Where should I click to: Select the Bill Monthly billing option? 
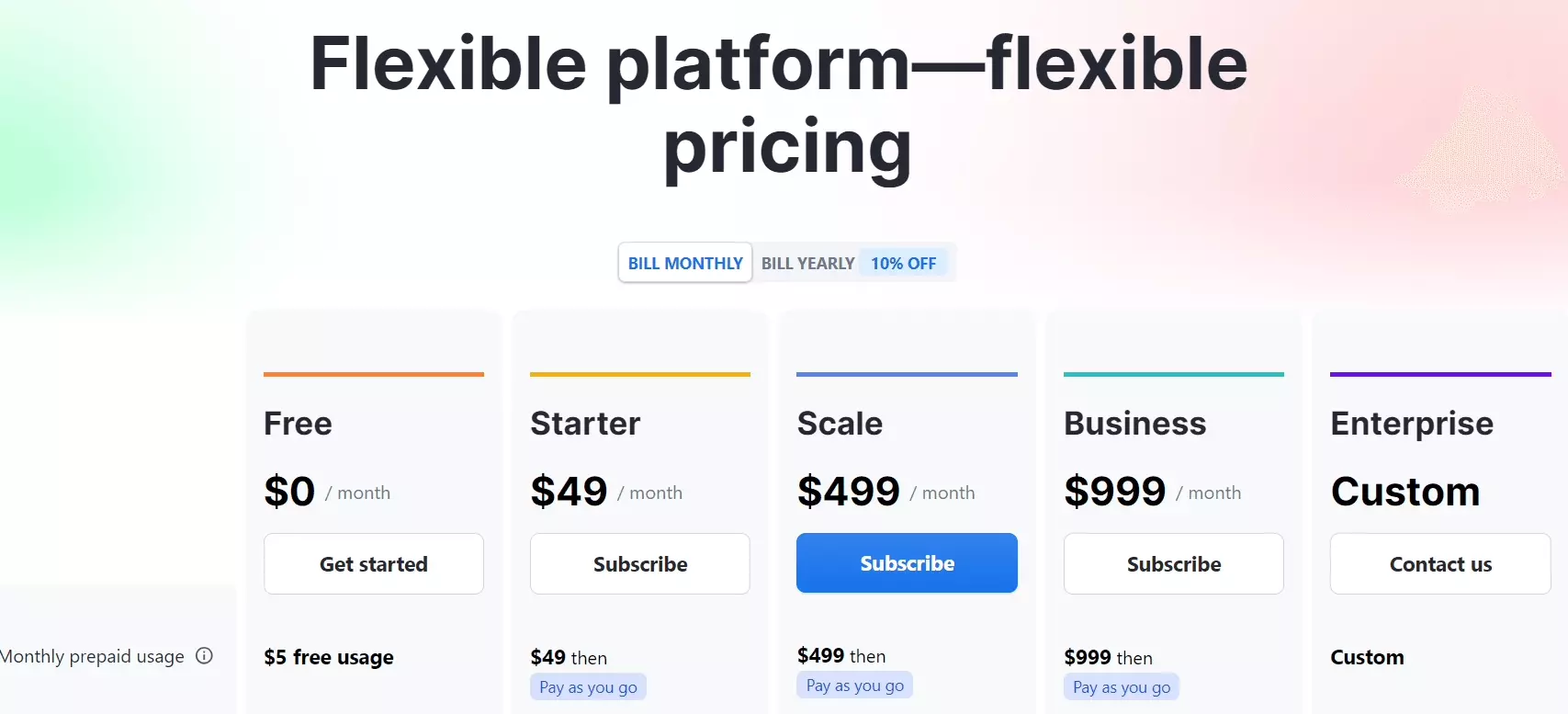(x=685, y=263)
